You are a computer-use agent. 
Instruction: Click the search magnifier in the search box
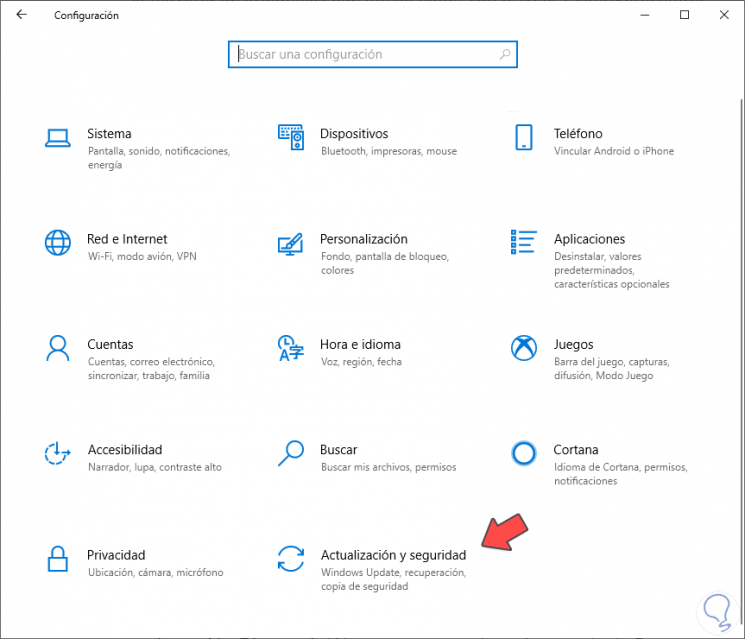(505, 55)
